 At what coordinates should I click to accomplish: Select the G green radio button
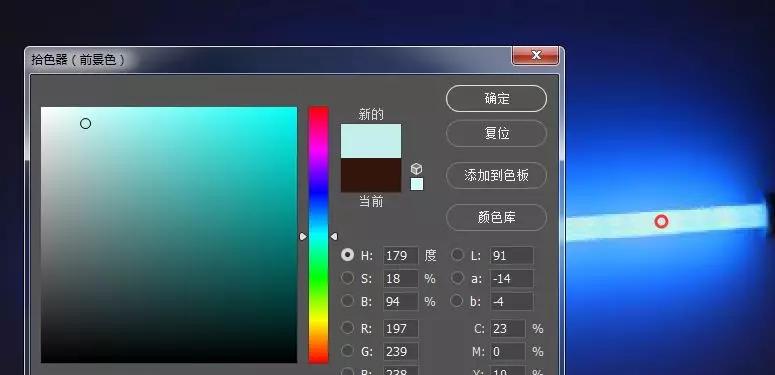[x=347, y=351]
